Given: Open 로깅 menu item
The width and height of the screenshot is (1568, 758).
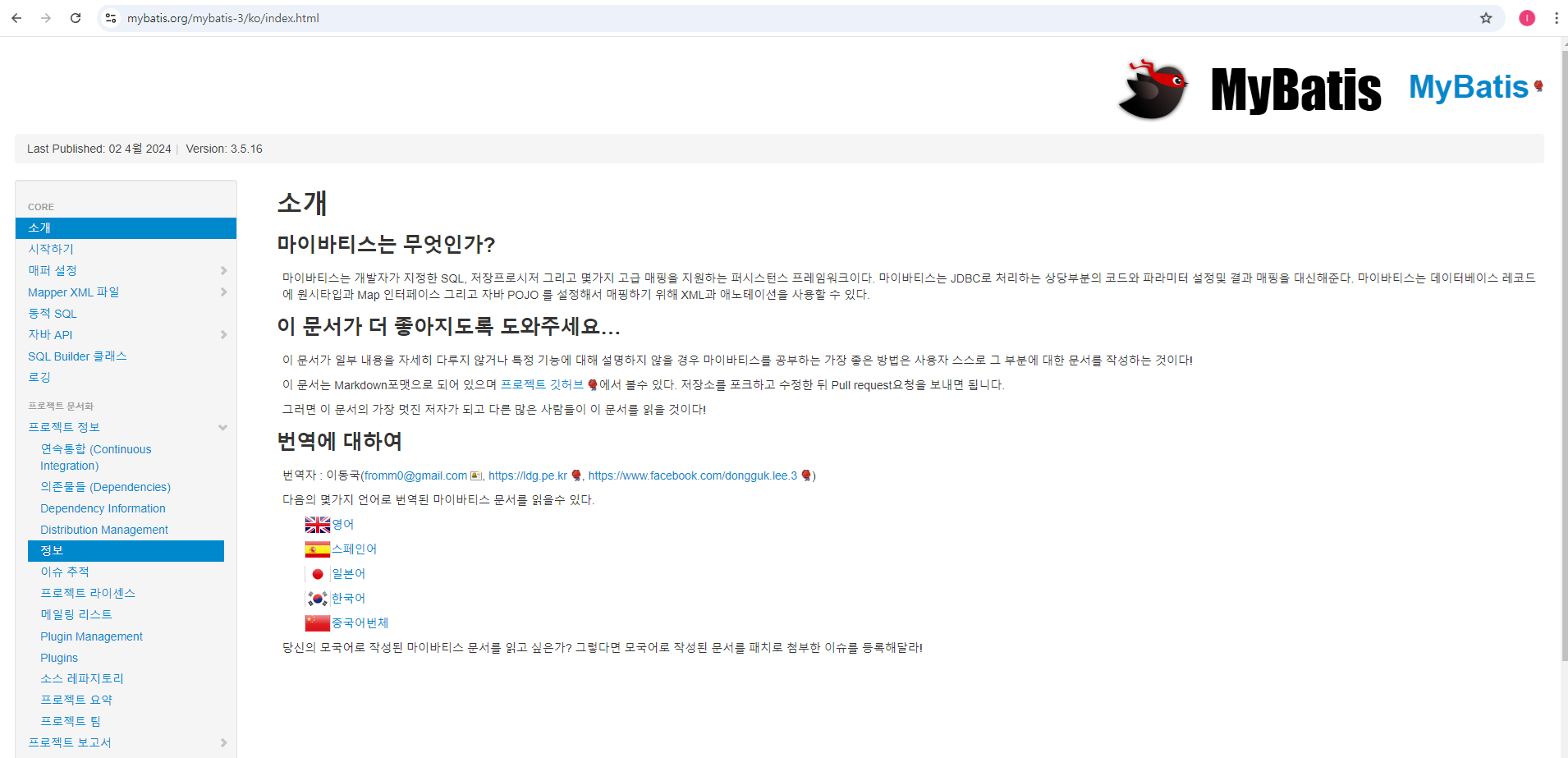Looking at the screenshot, I should click(39, 377).
